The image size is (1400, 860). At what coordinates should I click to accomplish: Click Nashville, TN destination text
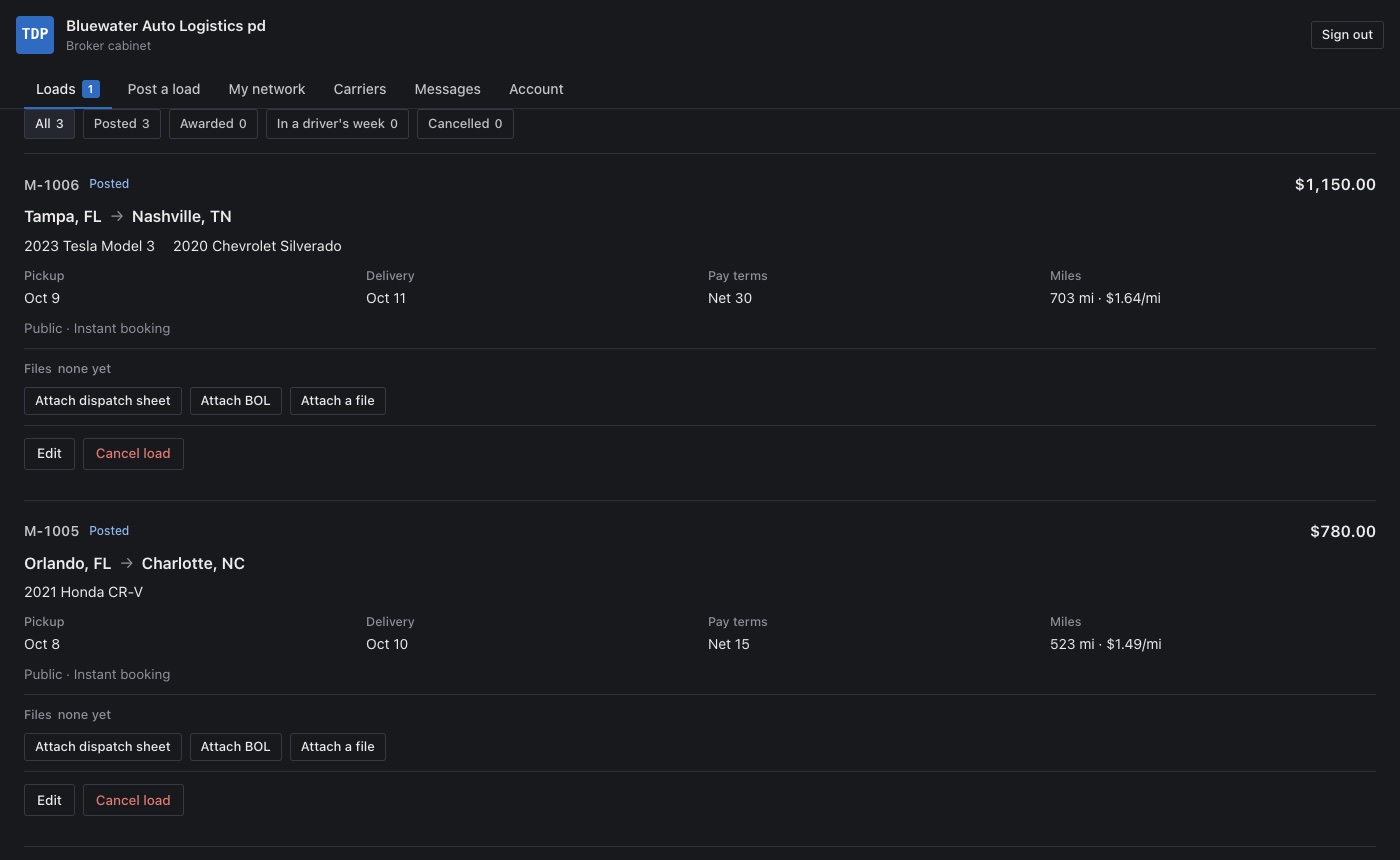tap(182, 216)
